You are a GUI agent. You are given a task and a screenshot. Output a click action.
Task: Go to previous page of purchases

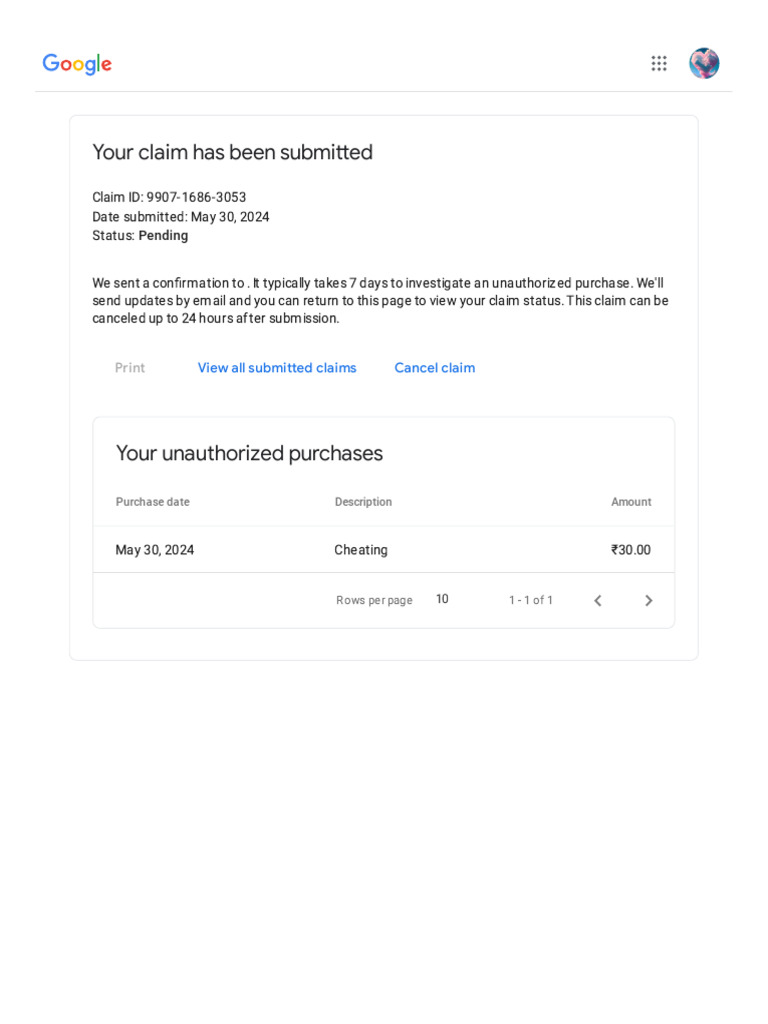pyautogui.click(x=598, y=600)
